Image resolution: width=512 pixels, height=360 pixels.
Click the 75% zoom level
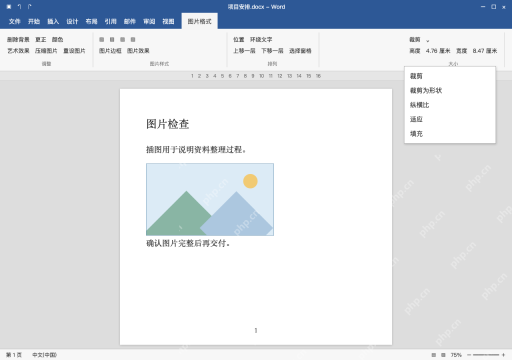[x=456, y=355]
